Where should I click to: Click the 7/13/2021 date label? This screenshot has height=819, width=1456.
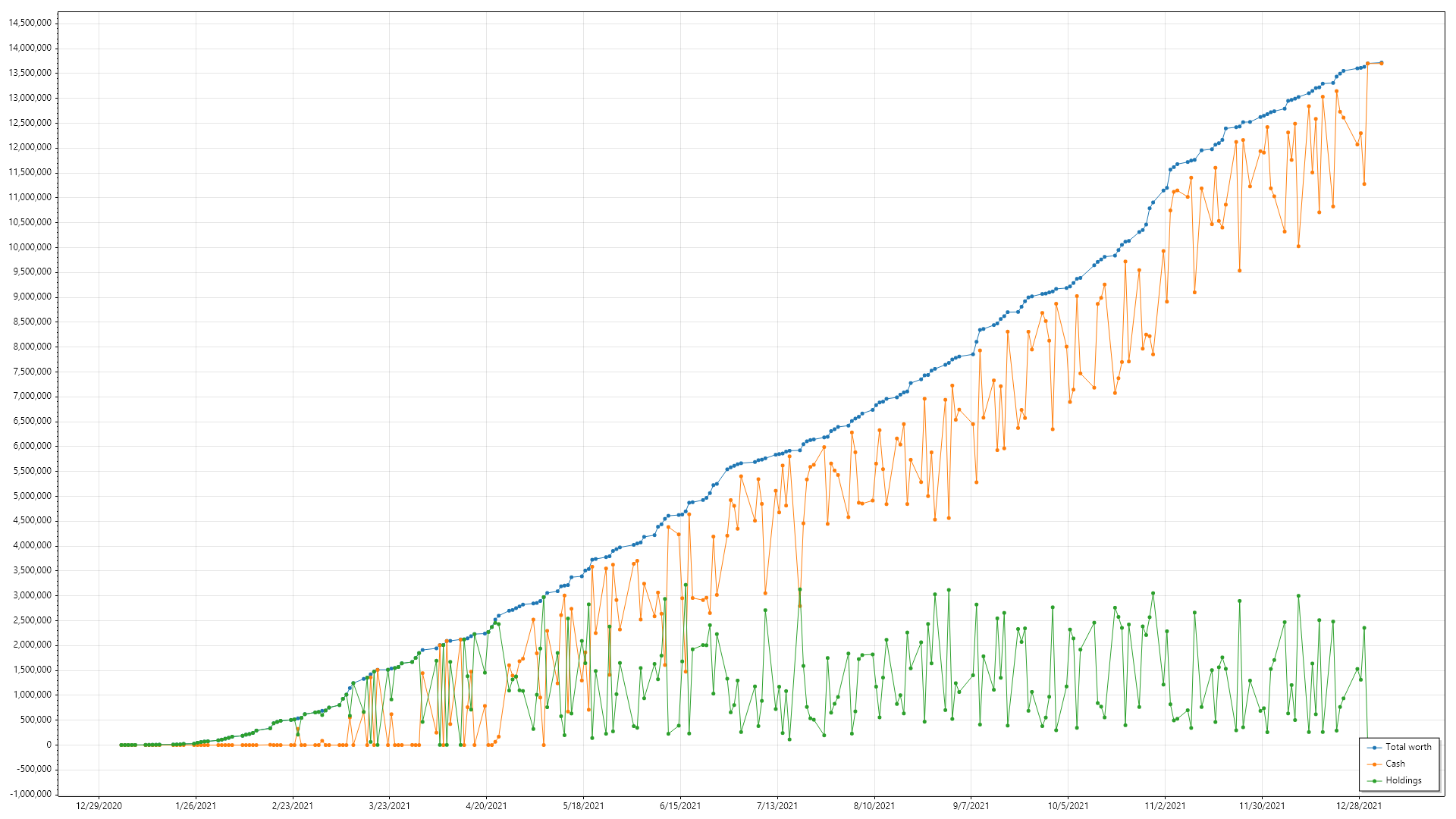[777, 806]
